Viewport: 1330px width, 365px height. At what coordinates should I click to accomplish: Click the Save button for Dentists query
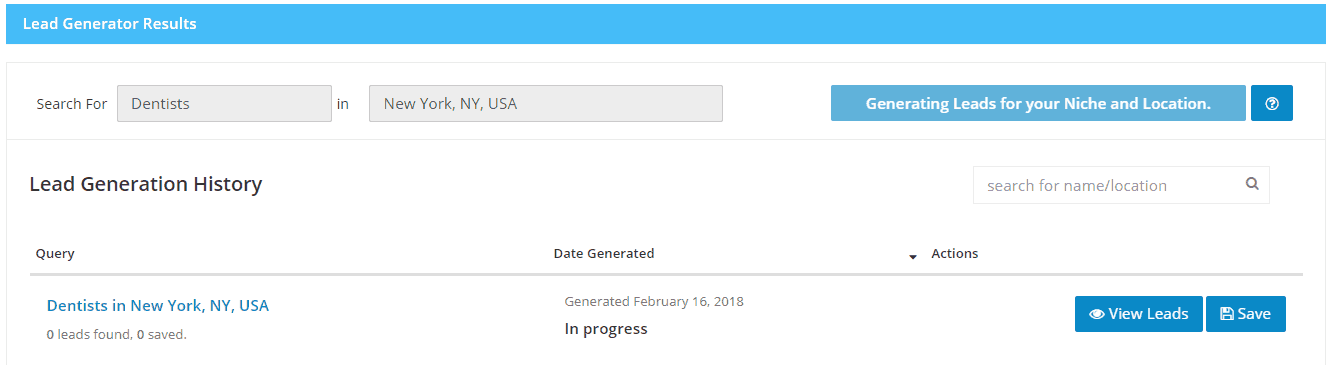pos(1246,314)
